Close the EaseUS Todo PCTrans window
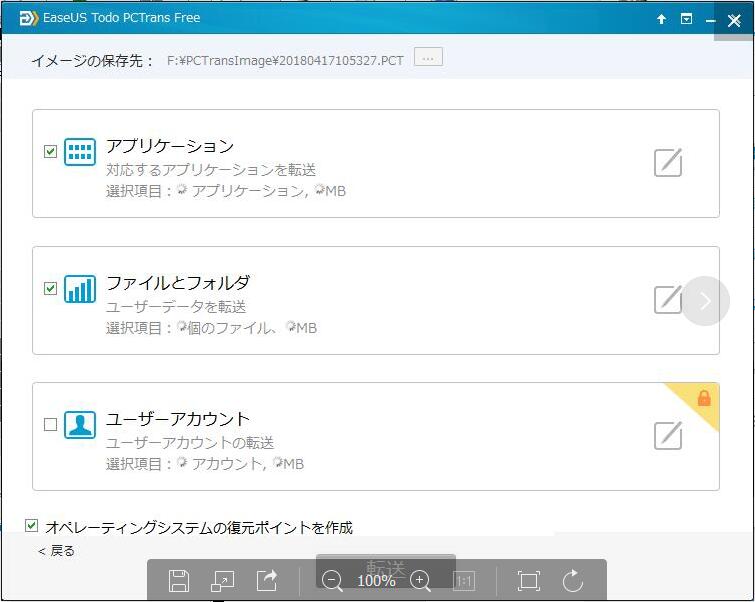The width and height of the screenshot is (755, 602). tap(734, 20)
